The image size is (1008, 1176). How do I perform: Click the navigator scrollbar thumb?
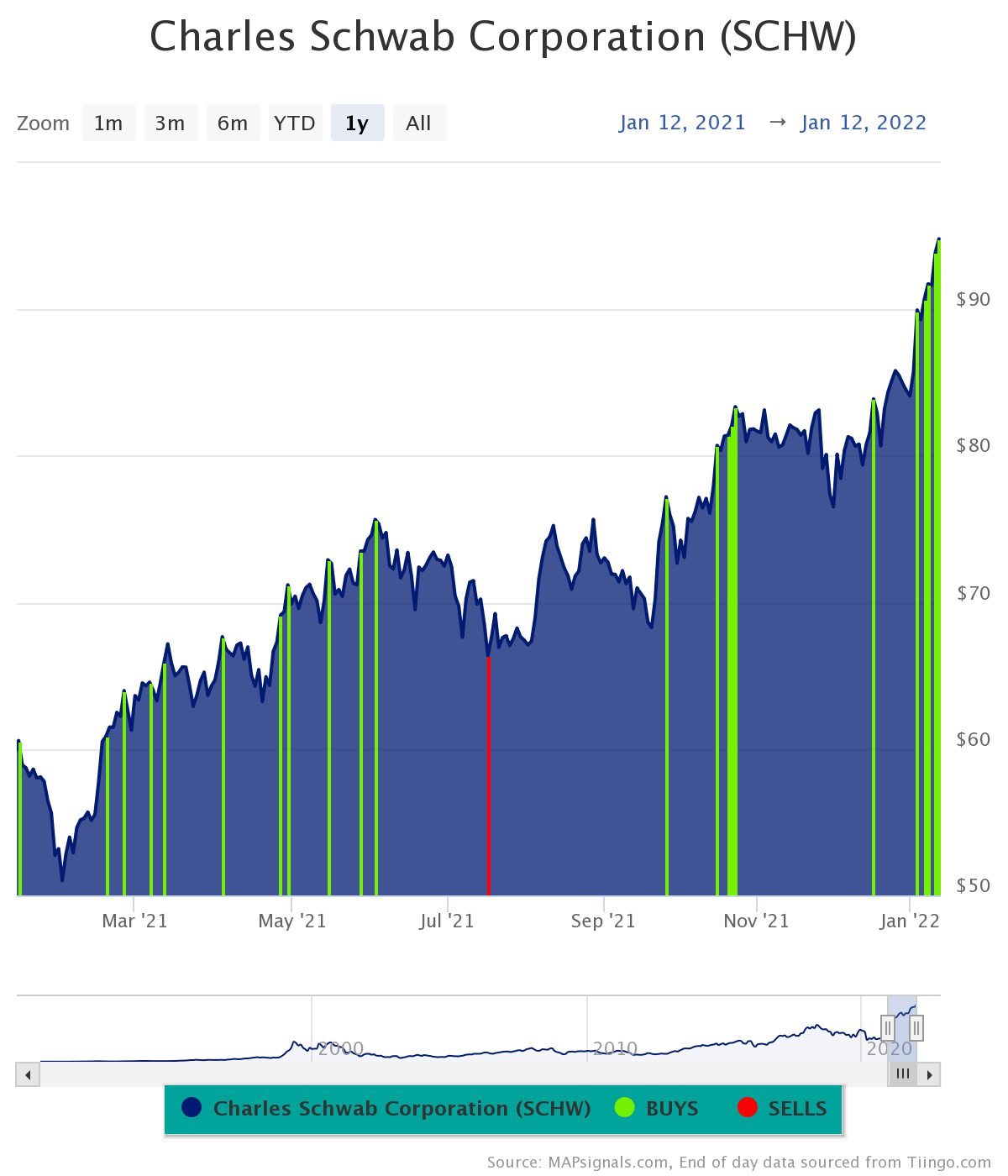coord(902,1074)
